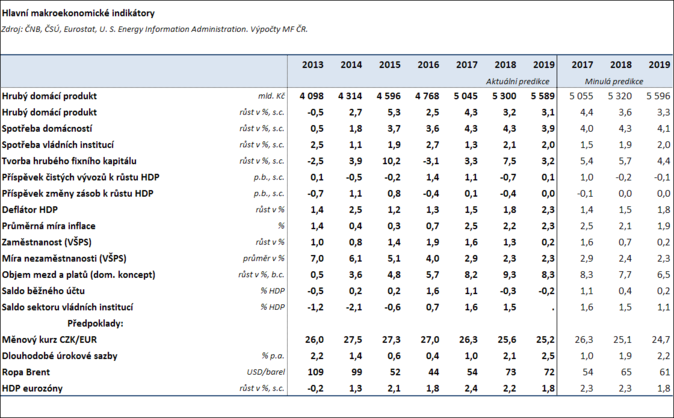Select the 2018 header under Minulá predikce

tap(621, 65)
